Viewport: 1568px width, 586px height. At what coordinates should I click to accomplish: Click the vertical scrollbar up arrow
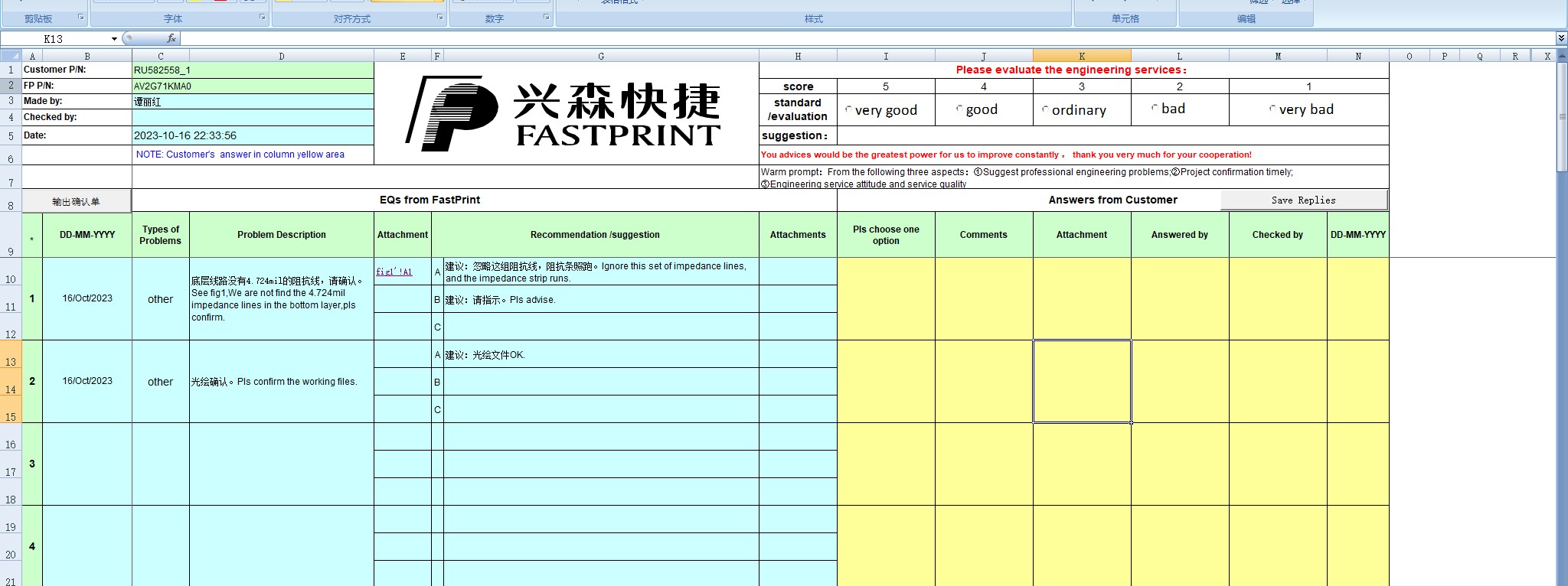point(1561,56)
